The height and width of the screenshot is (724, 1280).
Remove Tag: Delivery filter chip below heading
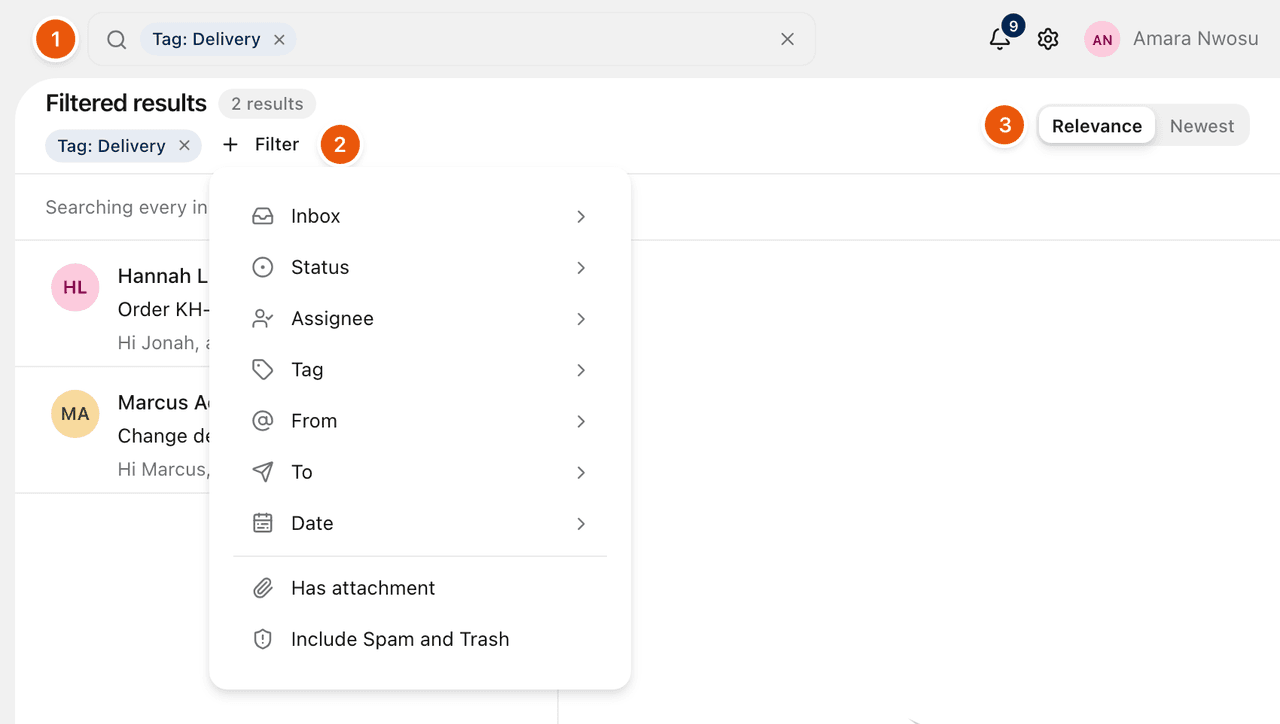[x=184, y=146]
